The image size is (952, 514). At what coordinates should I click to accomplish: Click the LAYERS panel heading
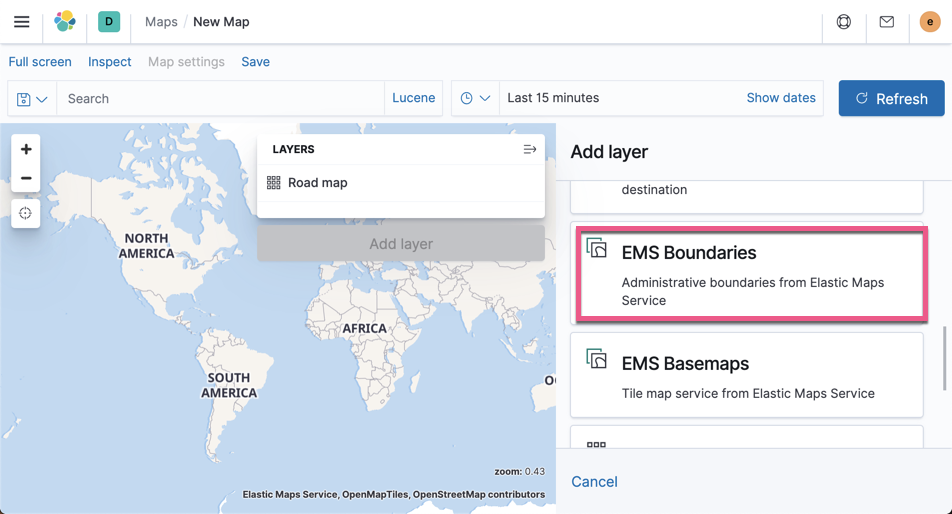(293, 149)
